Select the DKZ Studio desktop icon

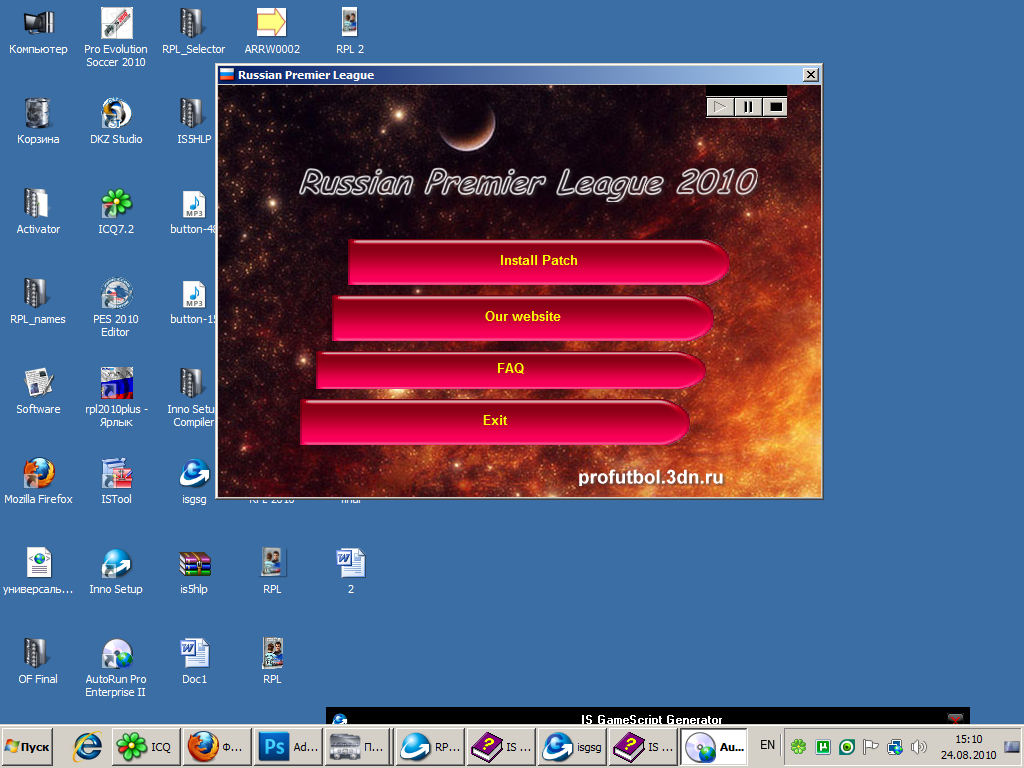tap(116, 121)
